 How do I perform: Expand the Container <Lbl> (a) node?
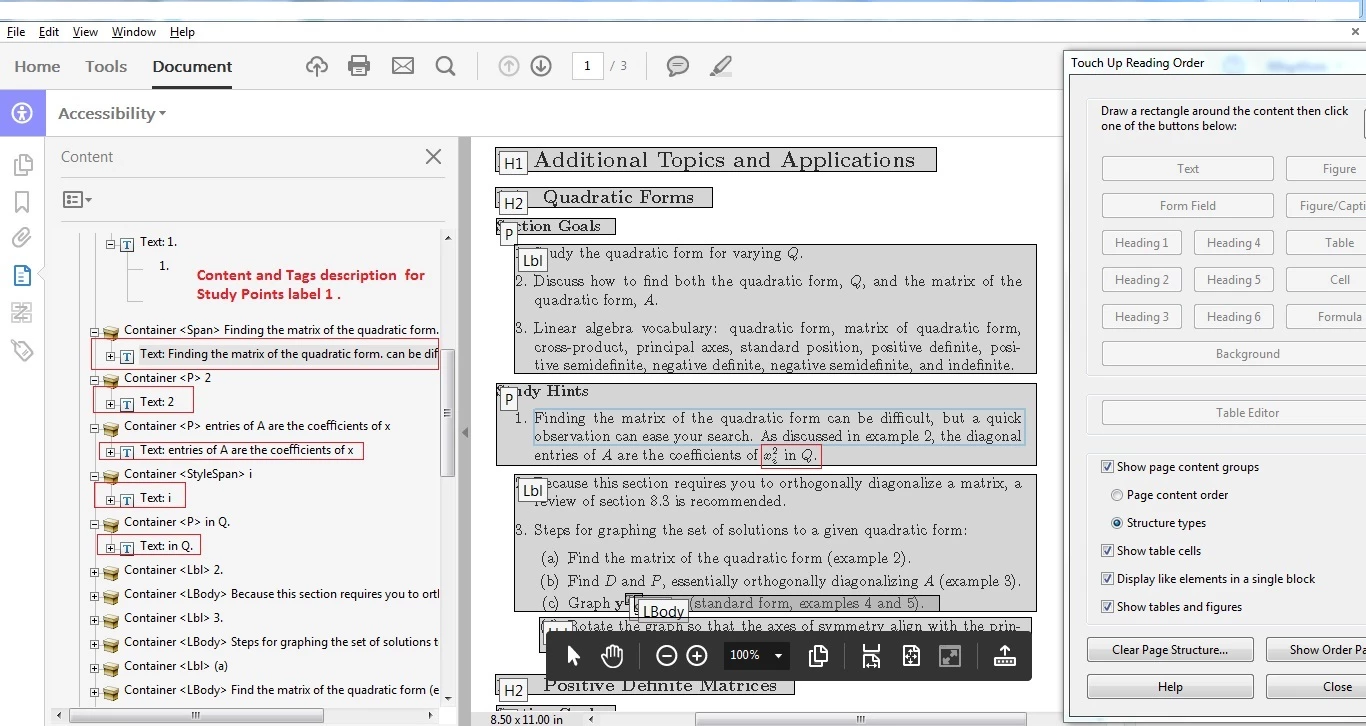click(x=95, y=668)
